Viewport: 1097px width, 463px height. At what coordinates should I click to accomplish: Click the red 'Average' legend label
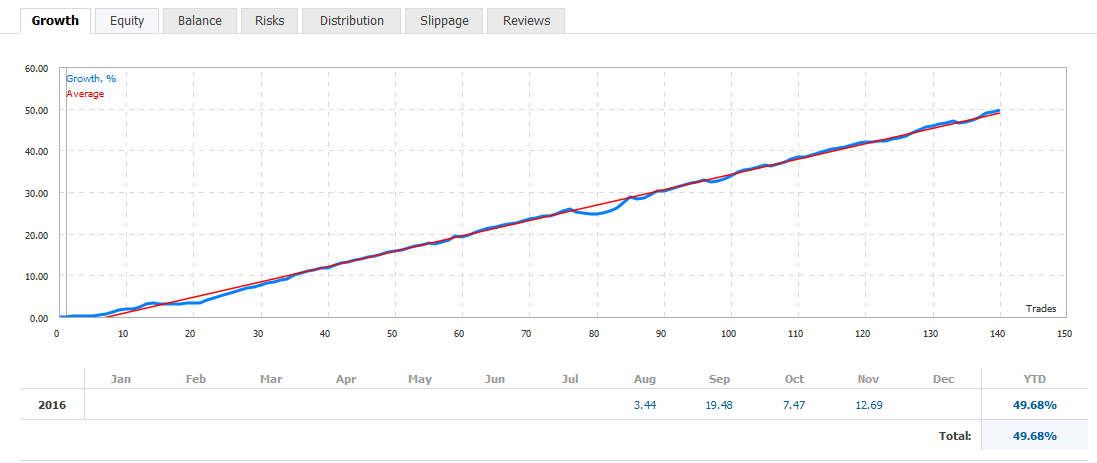click(x=85, y=94)
